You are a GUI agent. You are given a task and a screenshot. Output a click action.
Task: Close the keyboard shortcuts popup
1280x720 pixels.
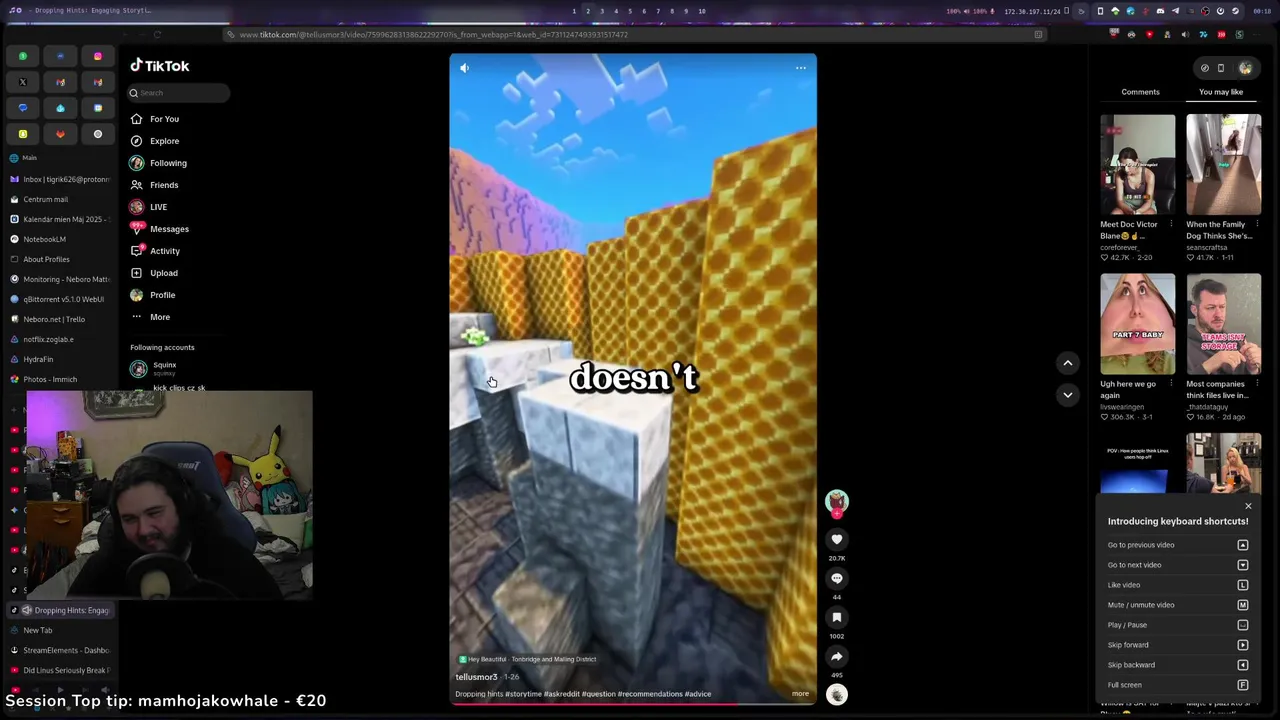[x=1248, y=506]
